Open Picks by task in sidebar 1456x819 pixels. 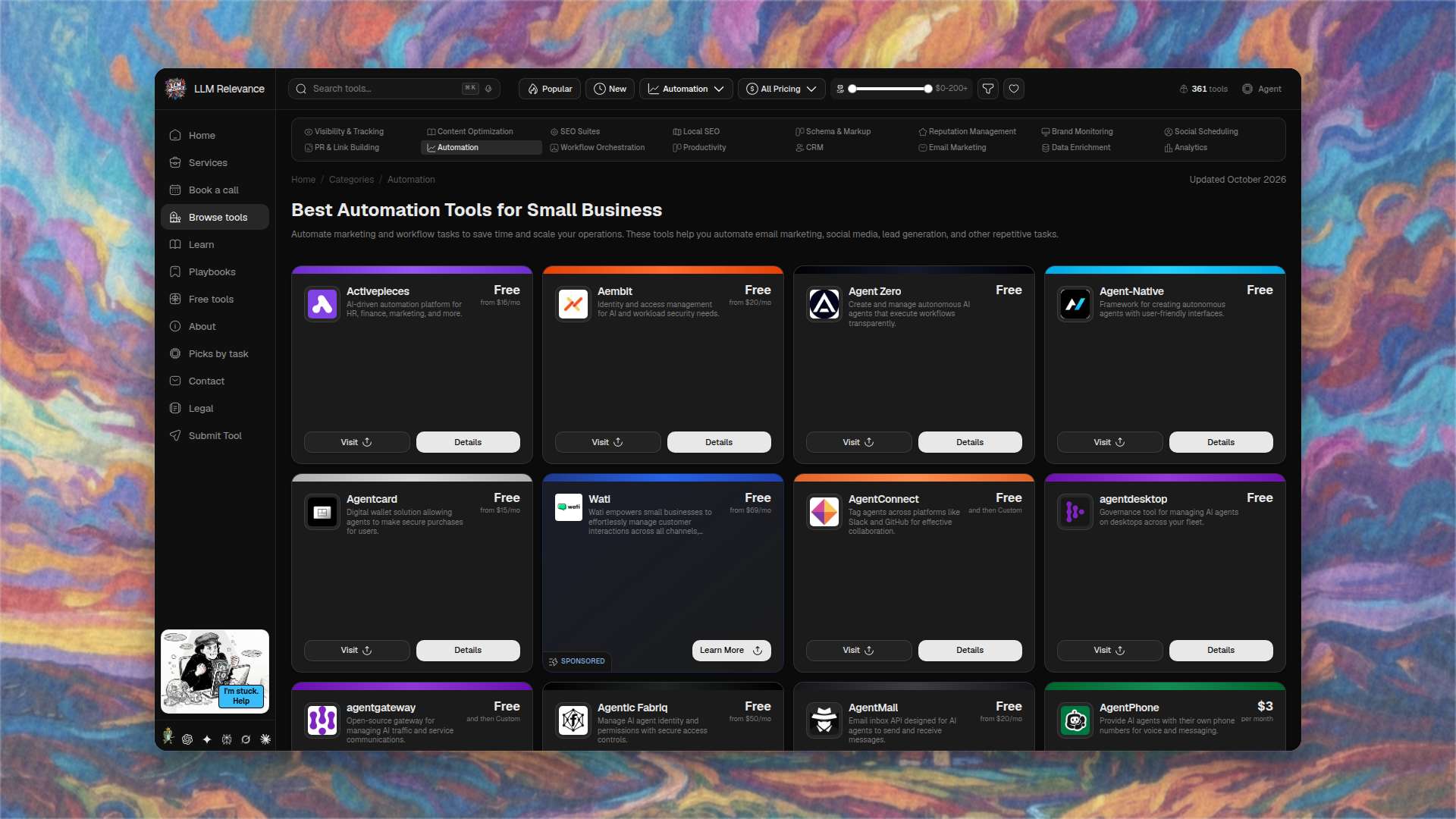tap(215, 353)
